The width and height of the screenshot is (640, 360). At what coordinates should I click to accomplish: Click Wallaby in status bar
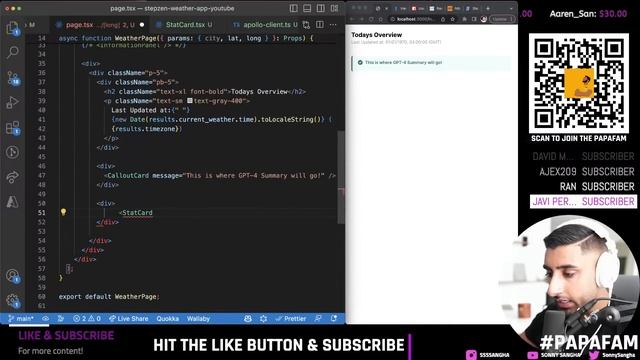[198, 319]
